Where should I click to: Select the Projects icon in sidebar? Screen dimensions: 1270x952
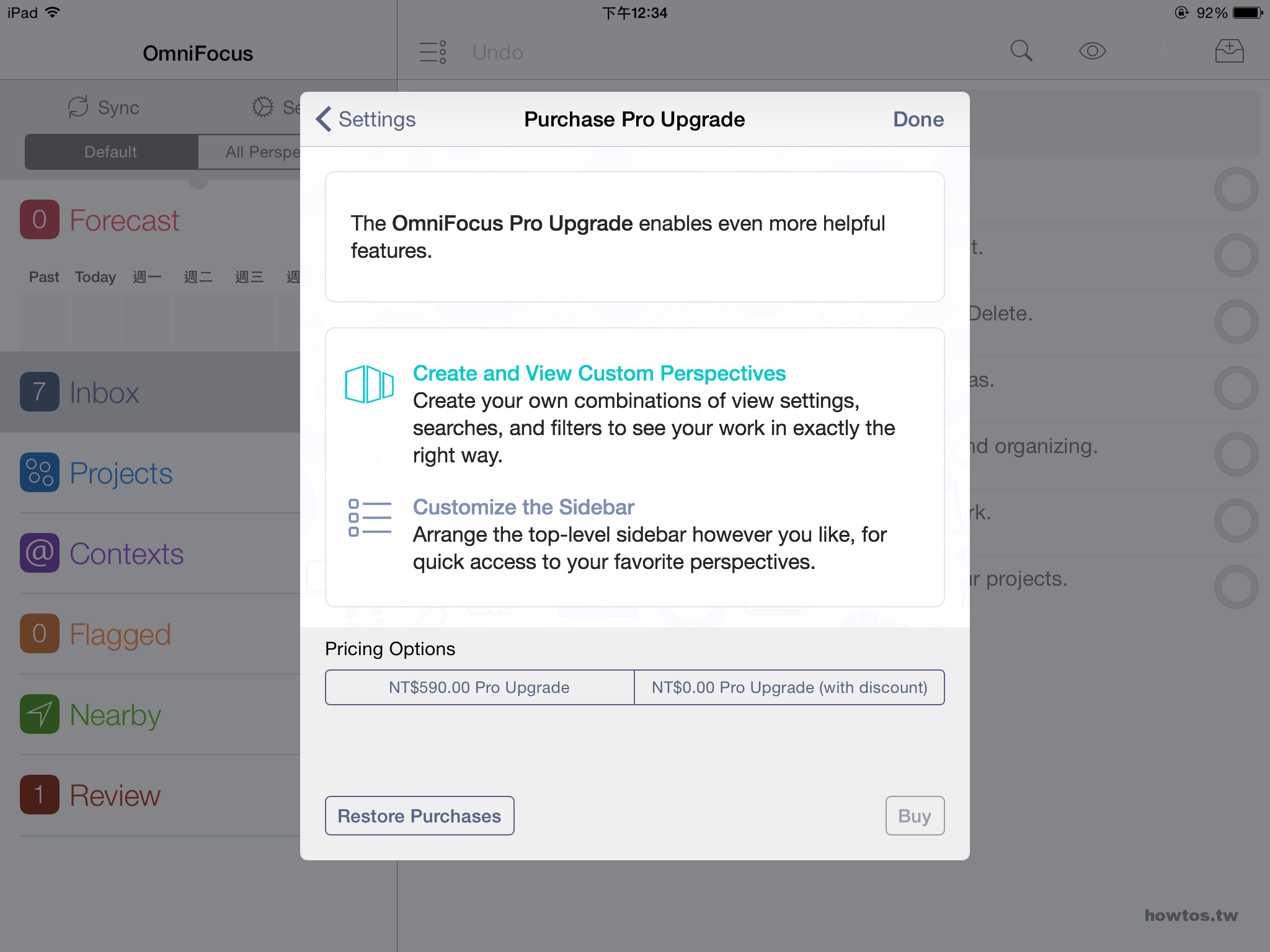pyautogui.click(x=40, y=473)
